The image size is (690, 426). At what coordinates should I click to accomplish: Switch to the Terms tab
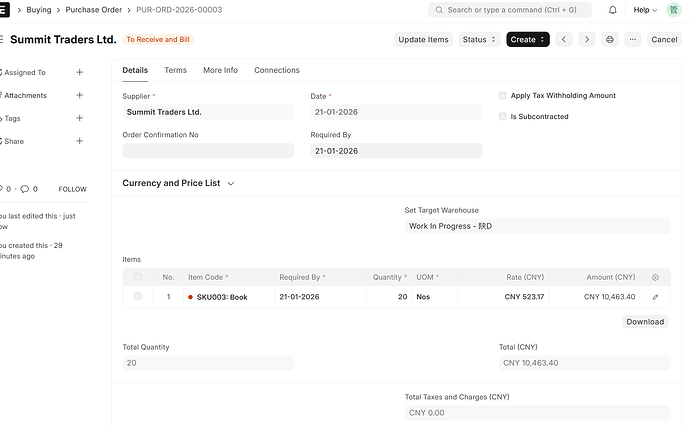pyautogui.click(x=175, y=71)
